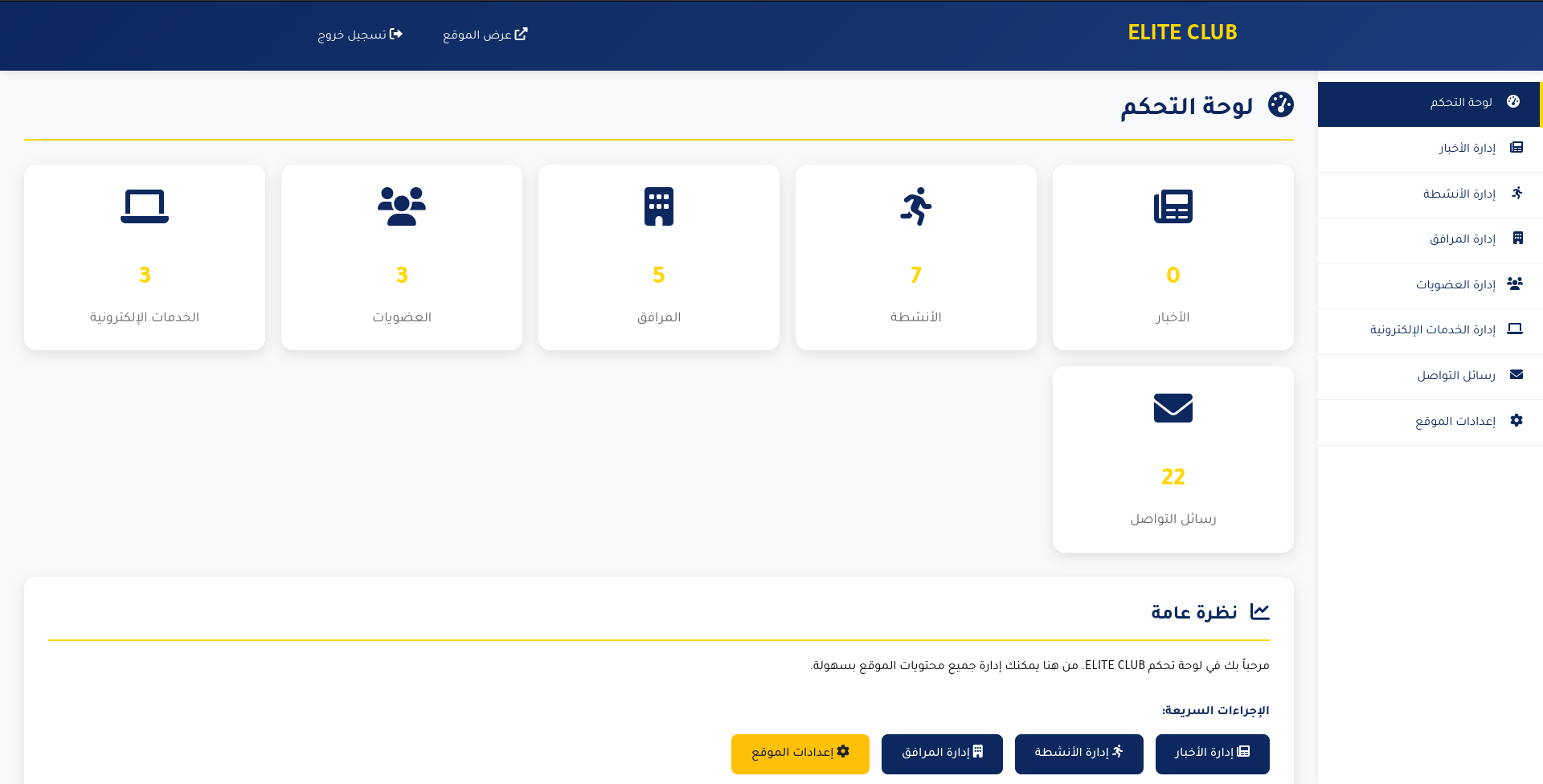Click the الإجراءات السريعة heading text
Screen dimensions: 1543x784
(1216, 710)
